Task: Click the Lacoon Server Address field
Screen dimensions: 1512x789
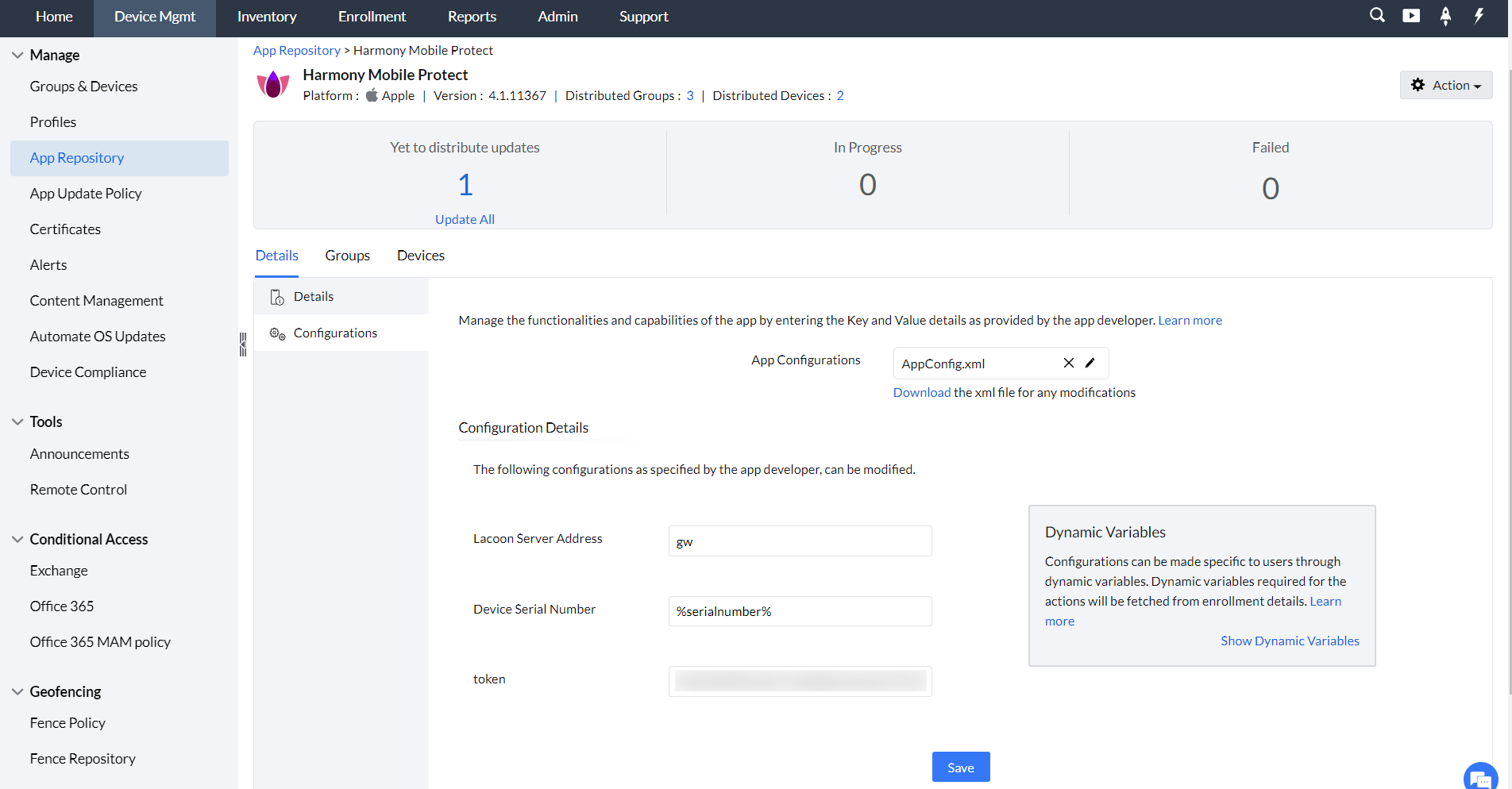Action: [x=800, y=541]
